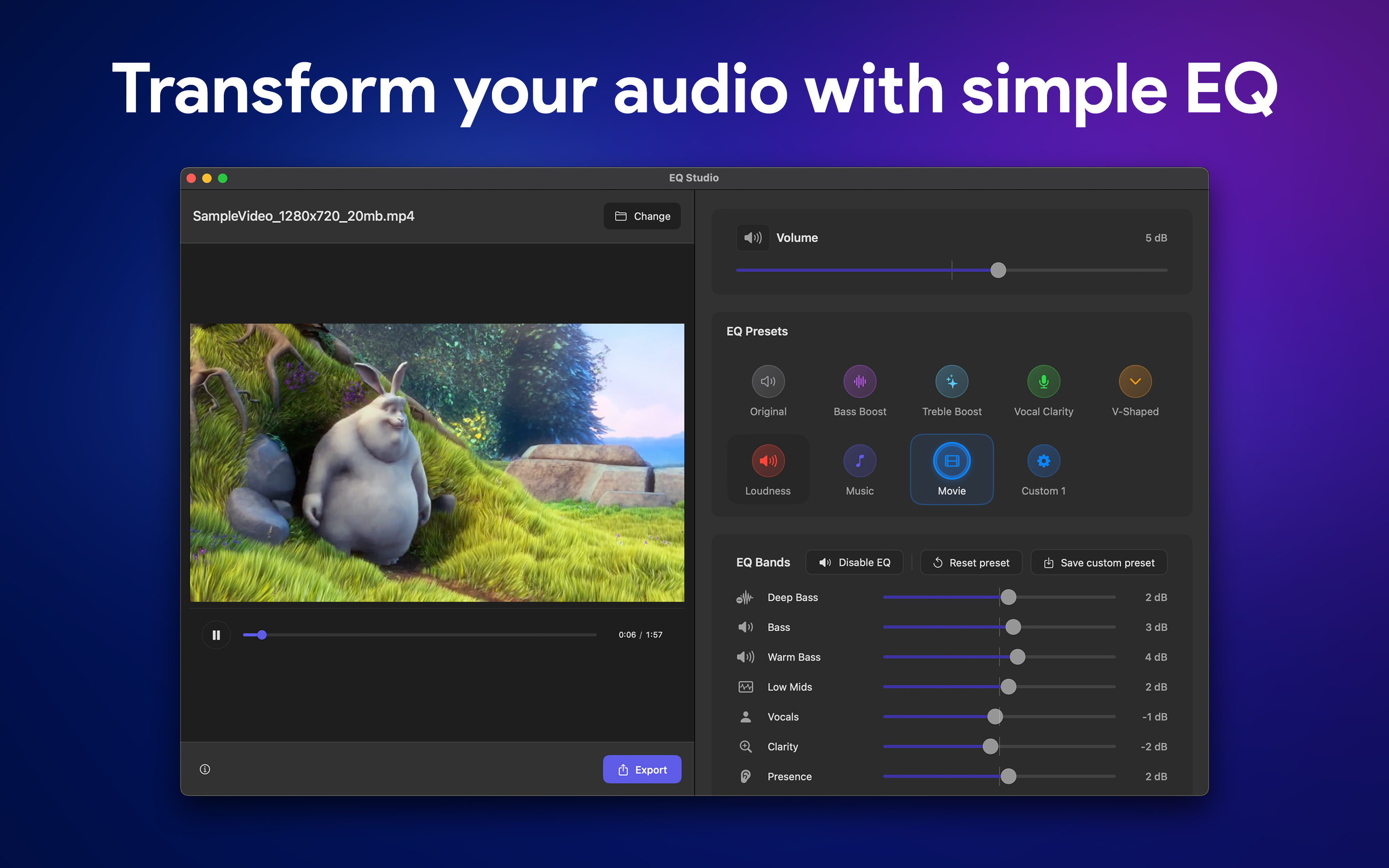Click the Clarity magnifier icon
This screenshot has width=1389, height=868.
(746, 746)
